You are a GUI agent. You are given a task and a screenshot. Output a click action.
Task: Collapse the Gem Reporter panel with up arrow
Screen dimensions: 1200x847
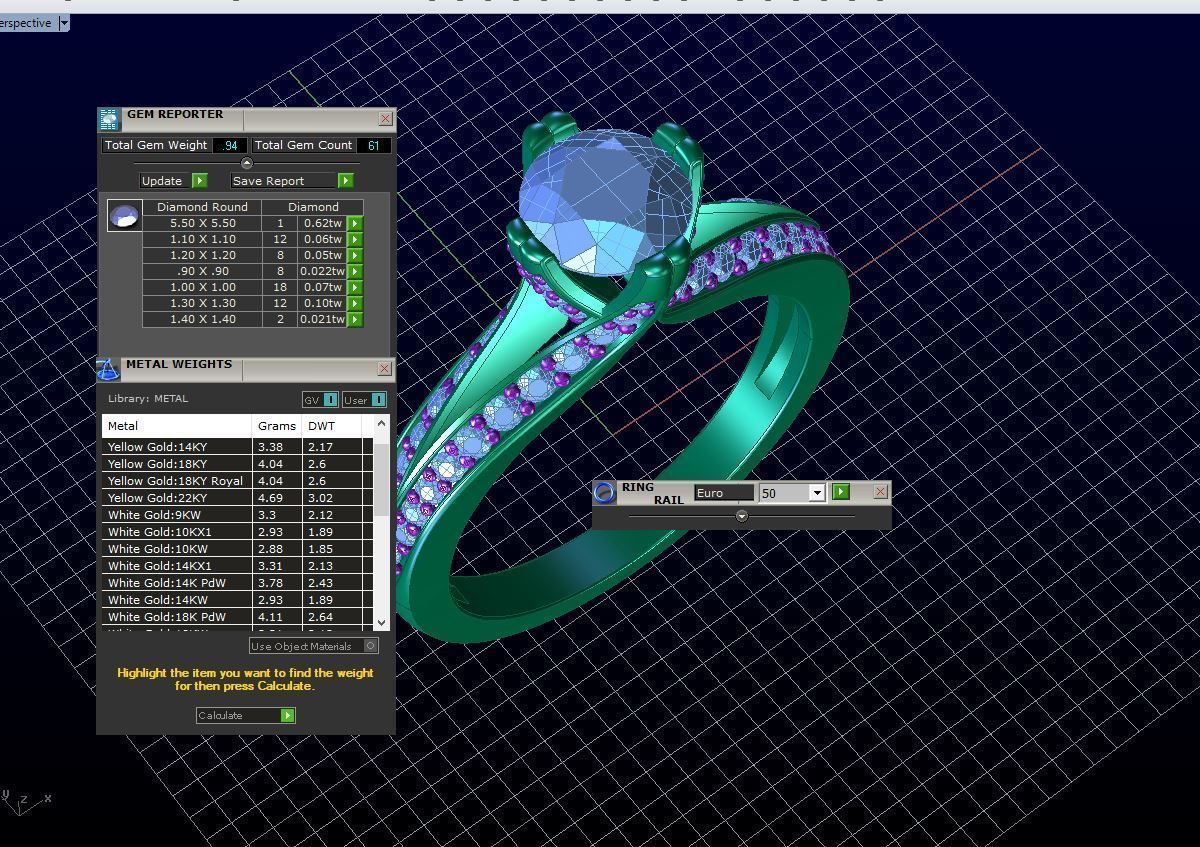coord(246,163)
